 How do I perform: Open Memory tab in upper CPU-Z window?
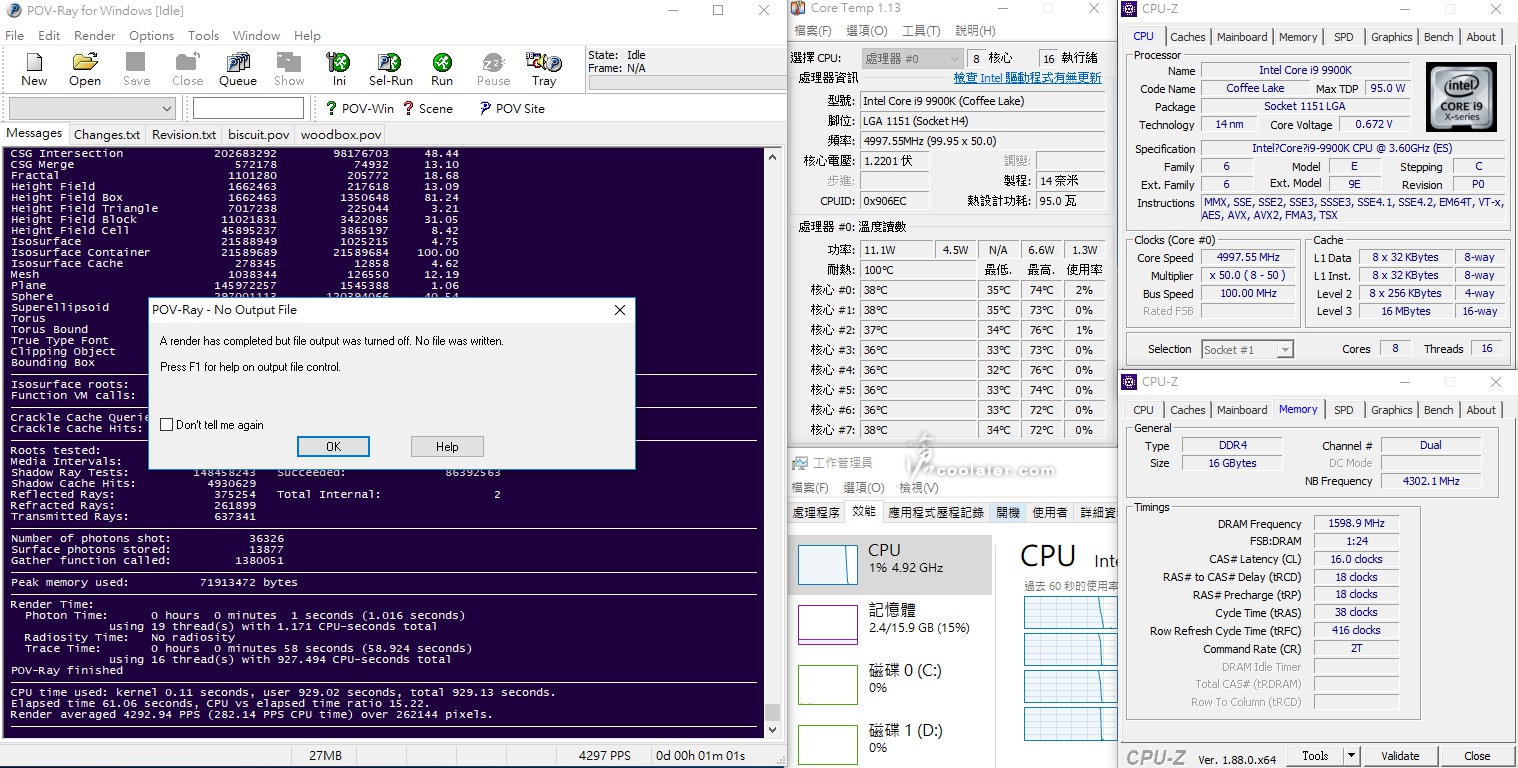pos(1298,37)
